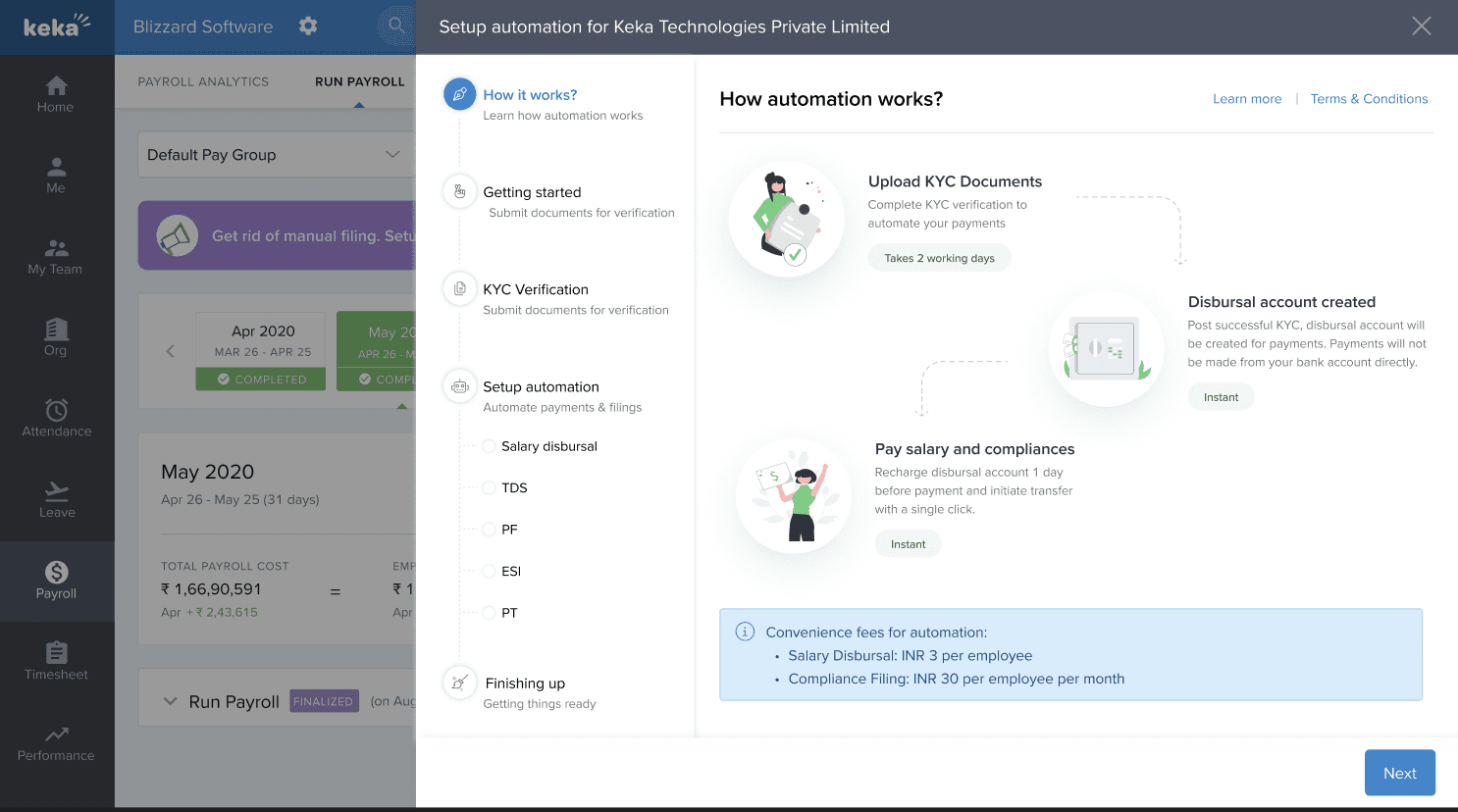Click the search magnifier icon
The image size is (1458, 812).
point(396,25)
